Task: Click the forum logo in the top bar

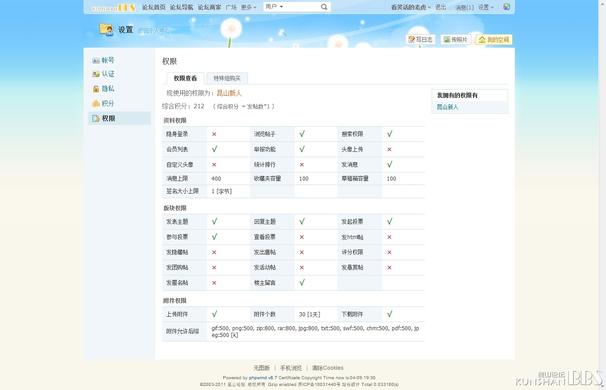Action: point(112,7)
